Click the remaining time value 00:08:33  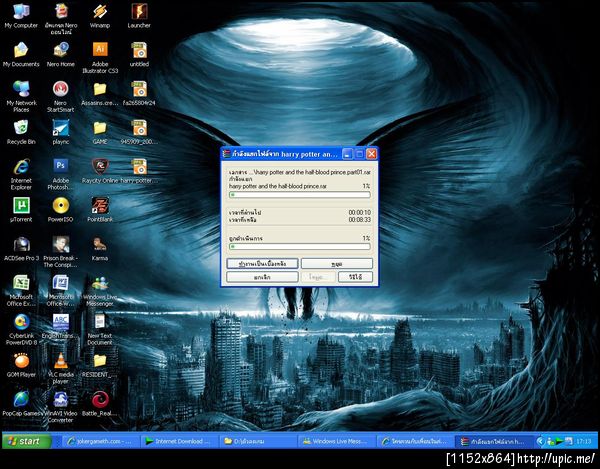click(359, 220)
